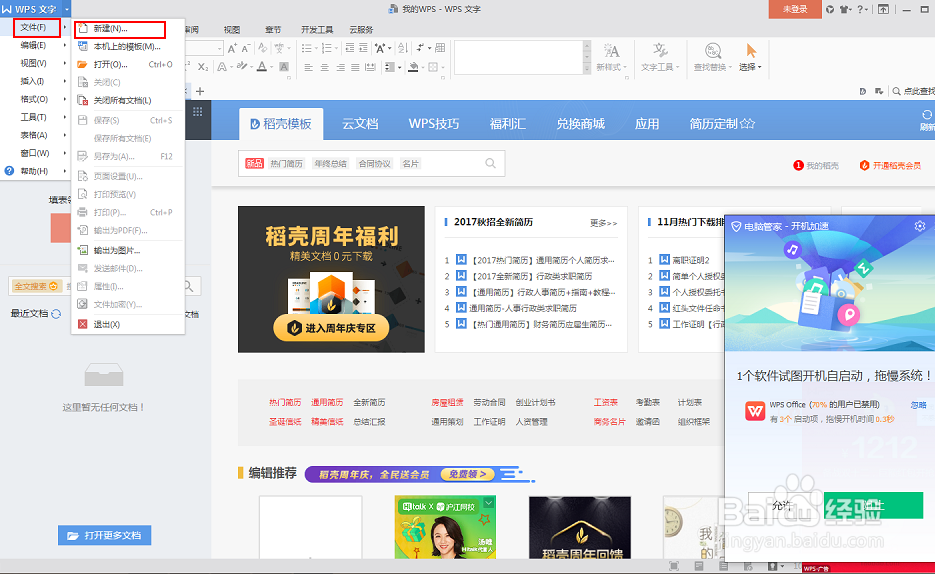Refresh the 最近文档 list

point(56,314)
